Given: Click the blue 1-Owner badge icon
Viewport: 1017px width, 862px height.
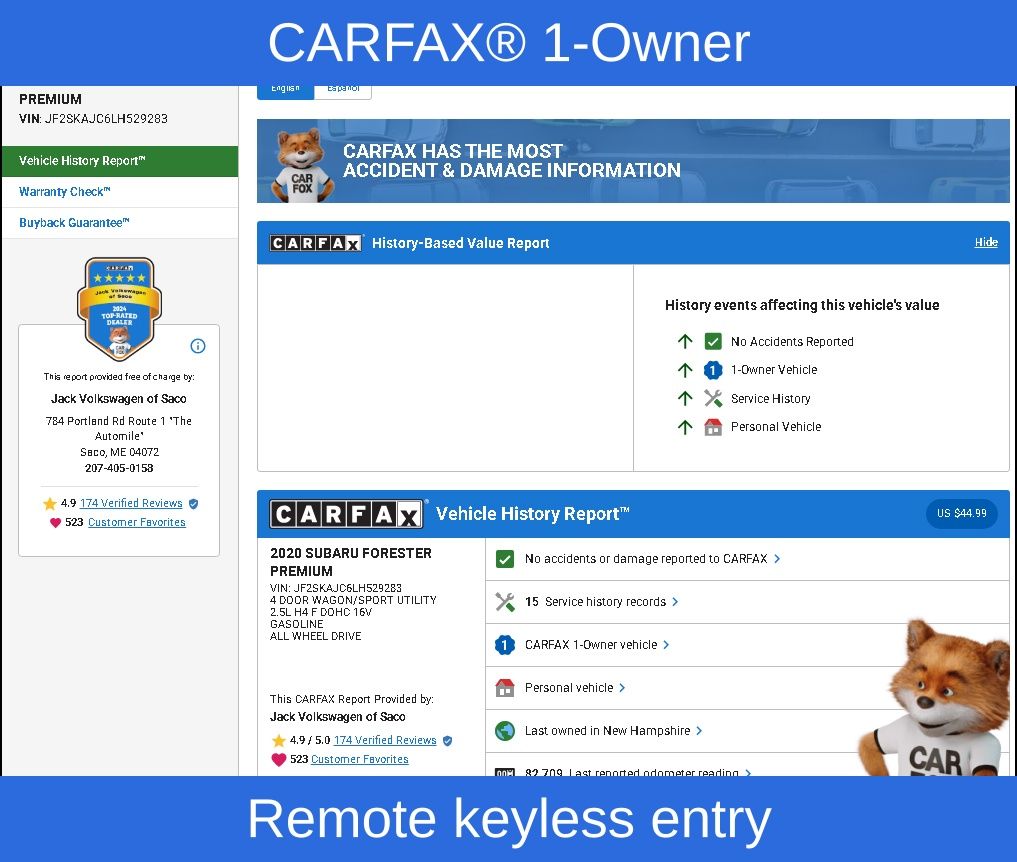Looking at the screenshot, I should pyautogui.click(x=505, y=645).
